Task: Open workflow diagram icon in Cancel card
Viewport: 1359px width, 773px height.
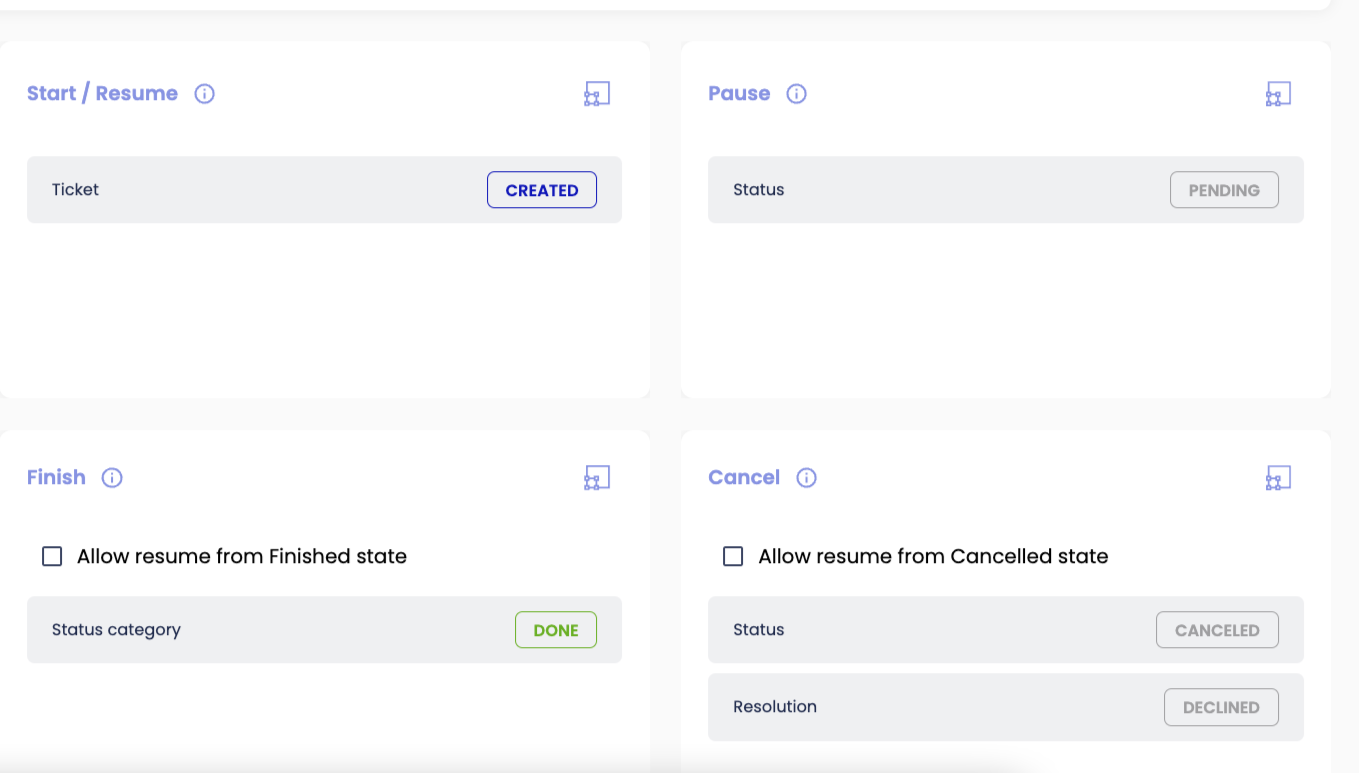Action: tap(1278, 478)
